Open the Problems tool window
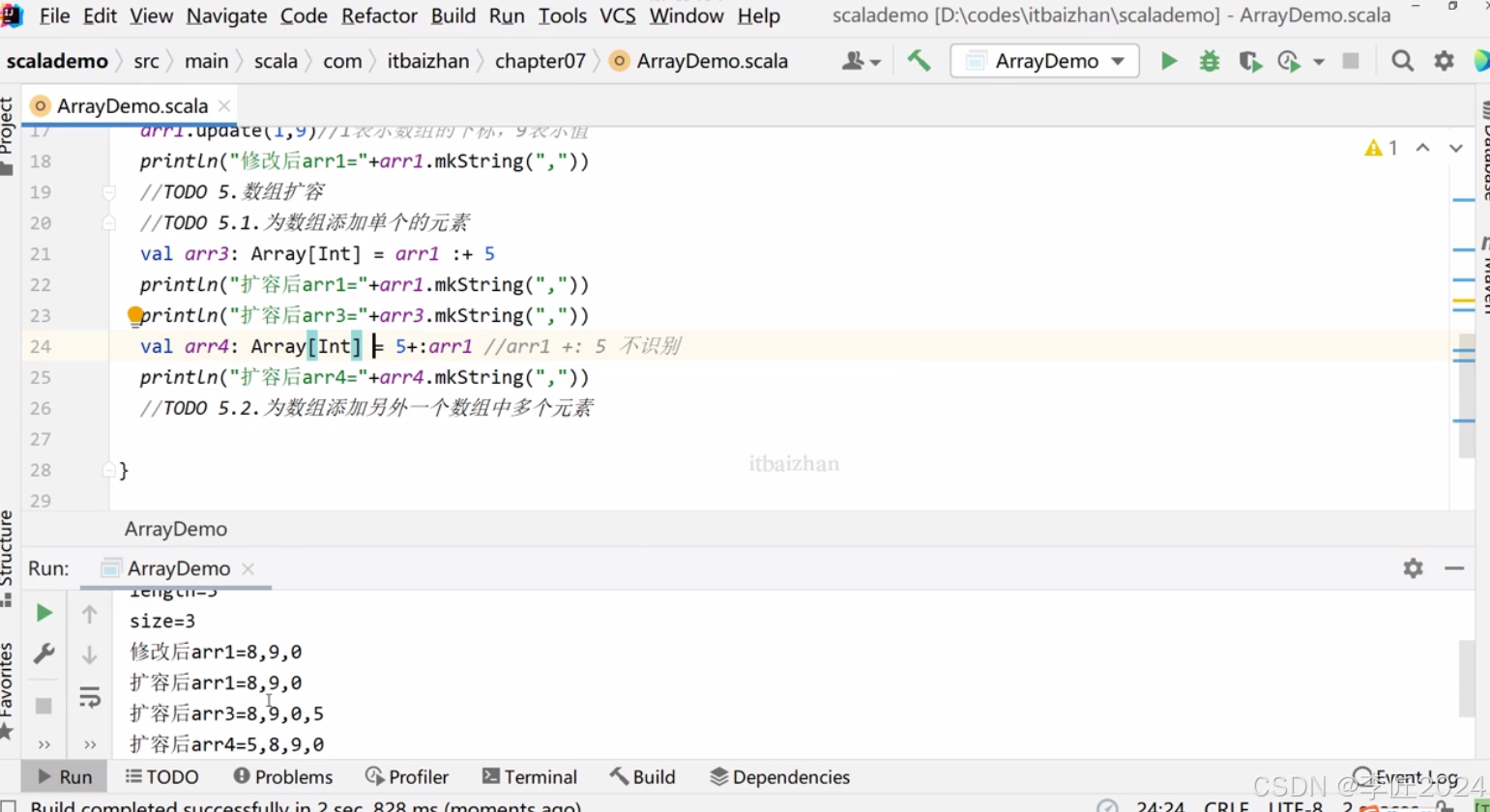 (x=283, y=777)
